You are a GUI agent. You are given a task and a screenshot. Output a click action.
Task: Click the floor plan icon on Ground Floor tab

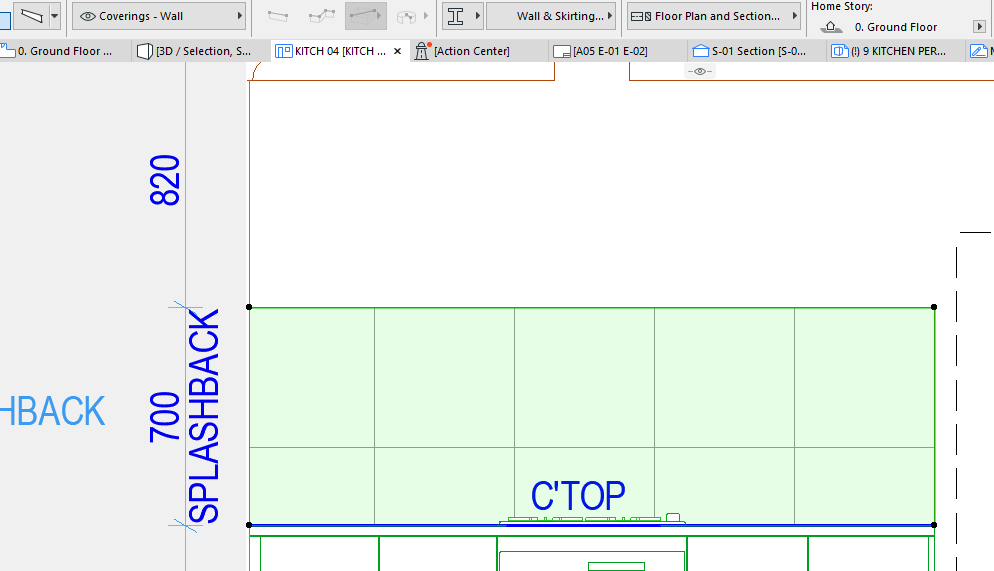pos(8,51)
